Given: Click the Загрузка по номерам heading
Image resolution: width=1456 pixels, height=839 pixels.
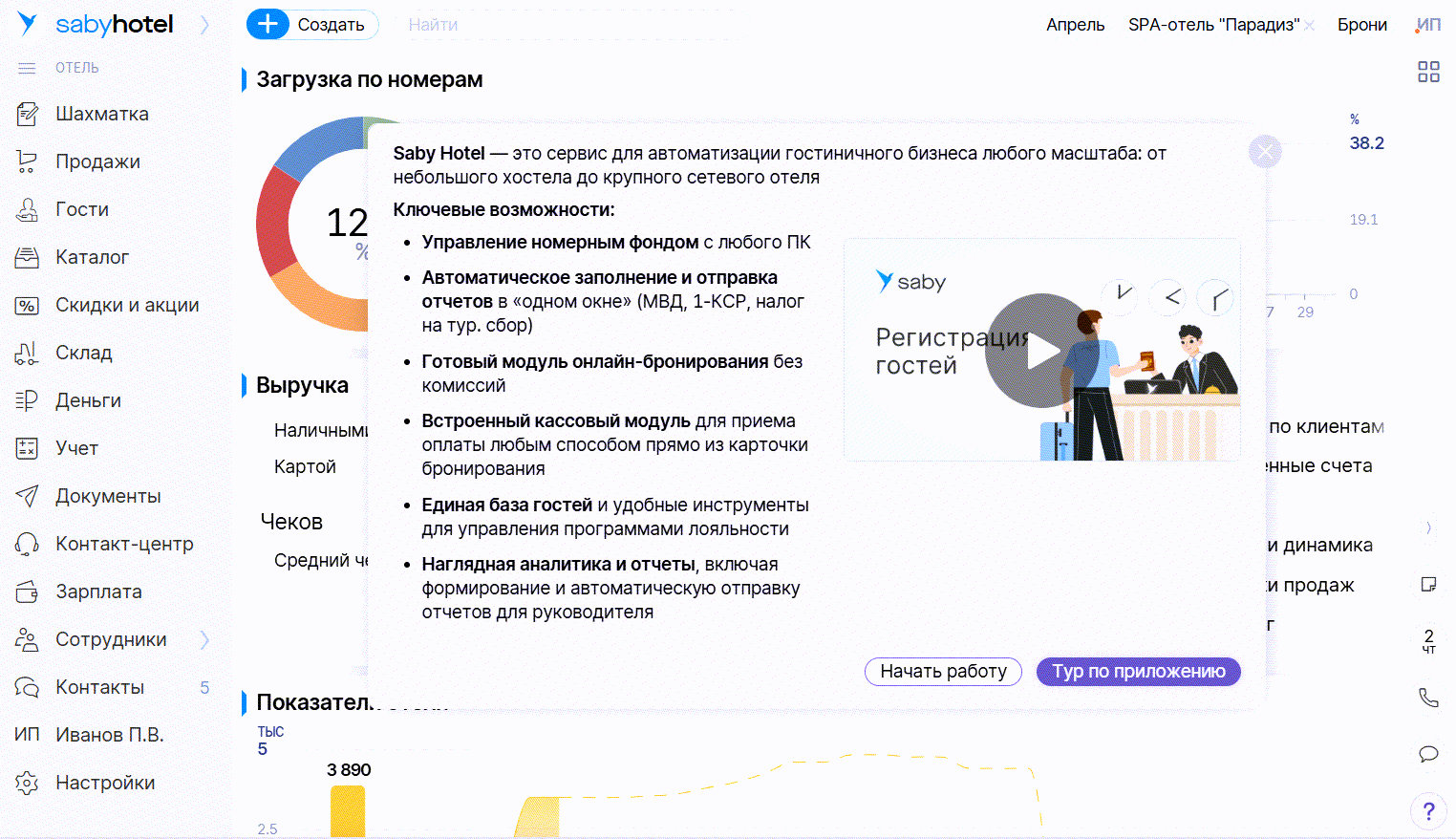Looking at the screenshot, I should 369,79.
